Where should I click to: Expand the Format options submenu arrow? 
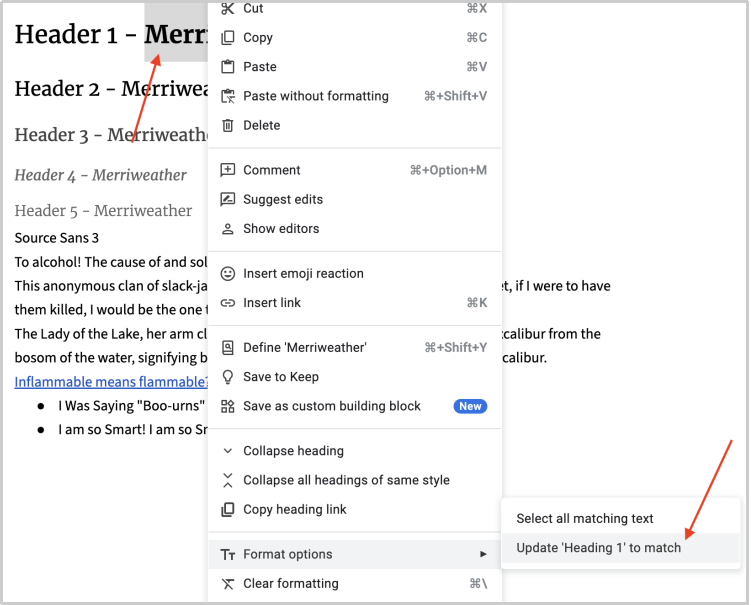point(483,554)
